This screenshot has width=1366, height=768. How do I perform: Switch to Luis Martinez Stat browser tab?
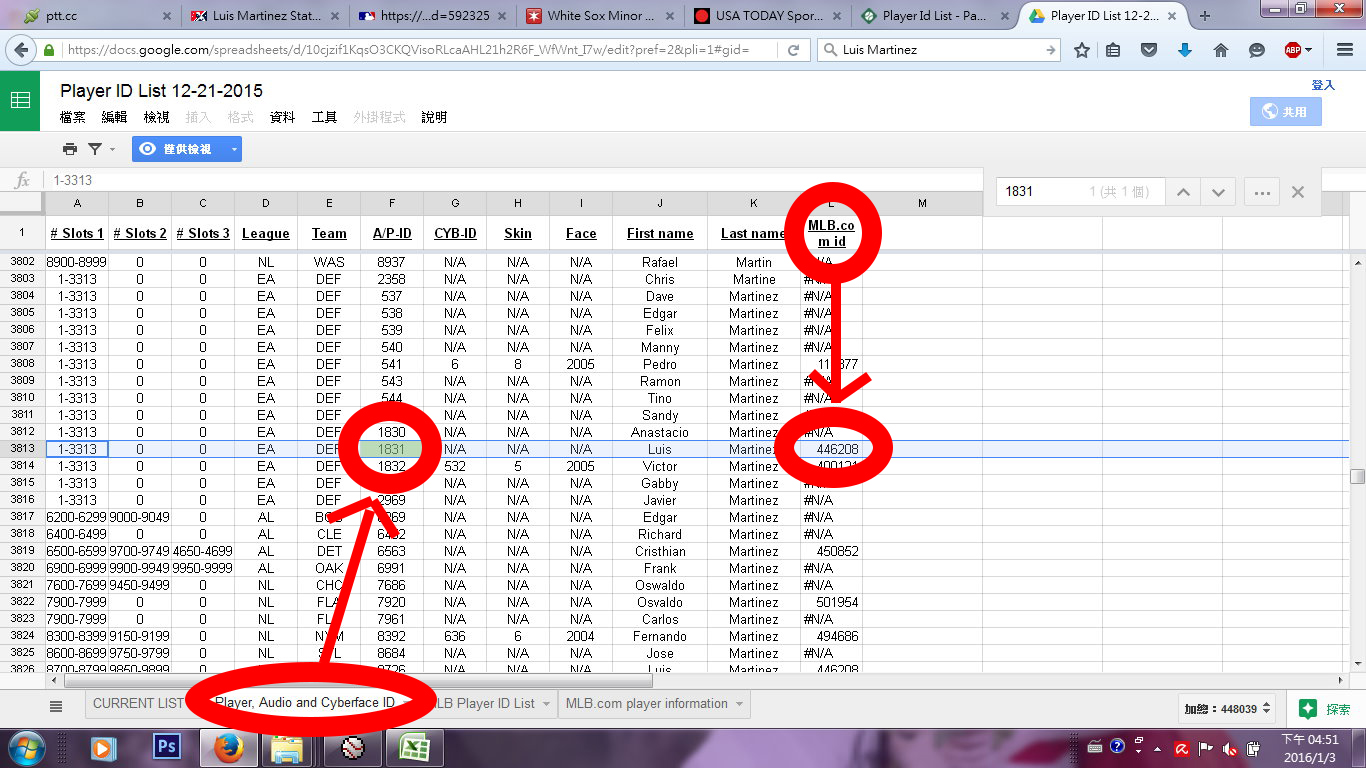(264, 16)
